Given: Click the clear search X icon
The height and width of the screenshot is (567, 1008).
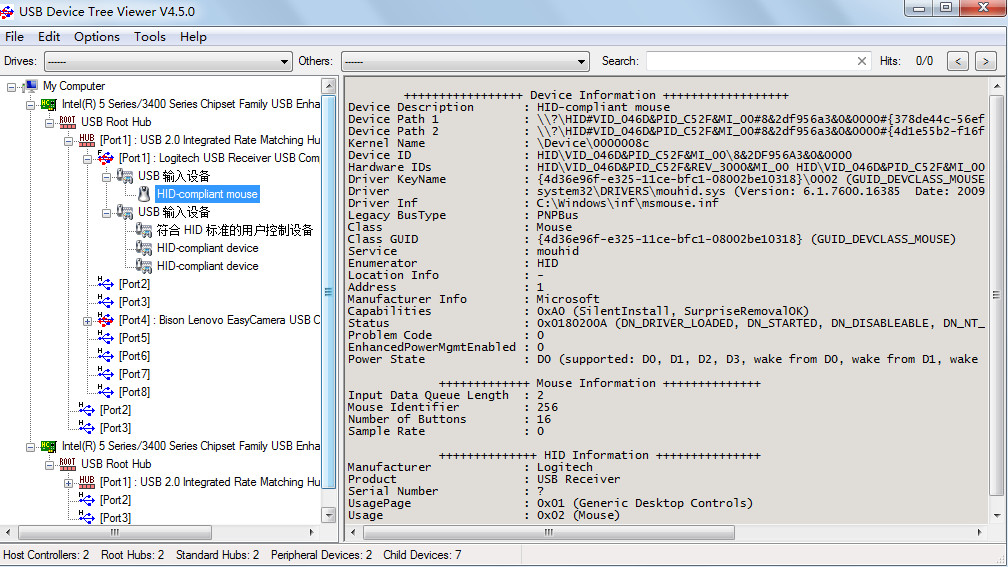Looking at the screenshot, I should [862, 61].
